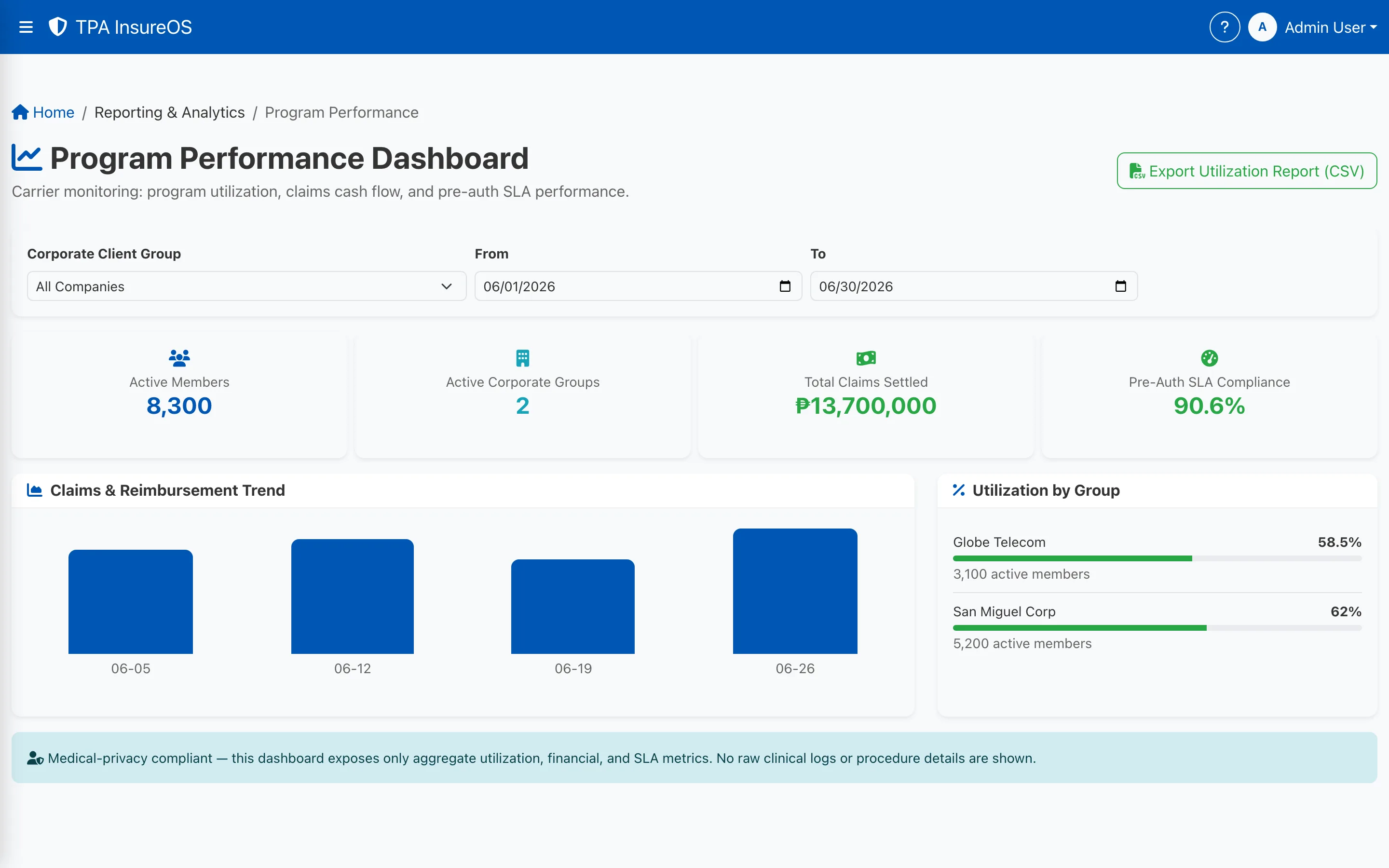Click the privacy user-shield icon in notice
This screenshot has height=868, width=1389.
(x=35, y=759)
